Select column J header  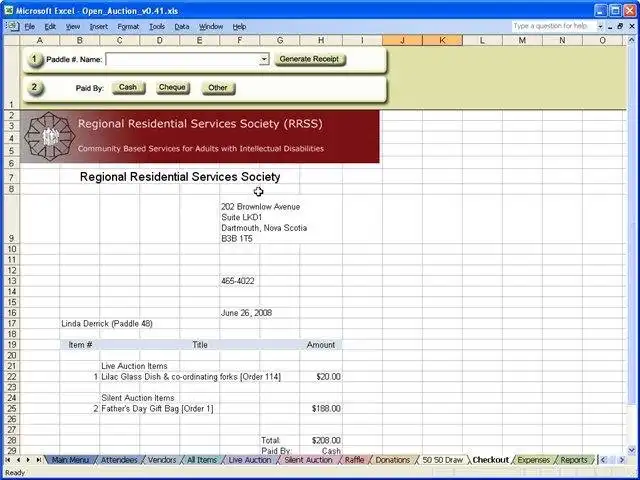(x=402, y=40)
